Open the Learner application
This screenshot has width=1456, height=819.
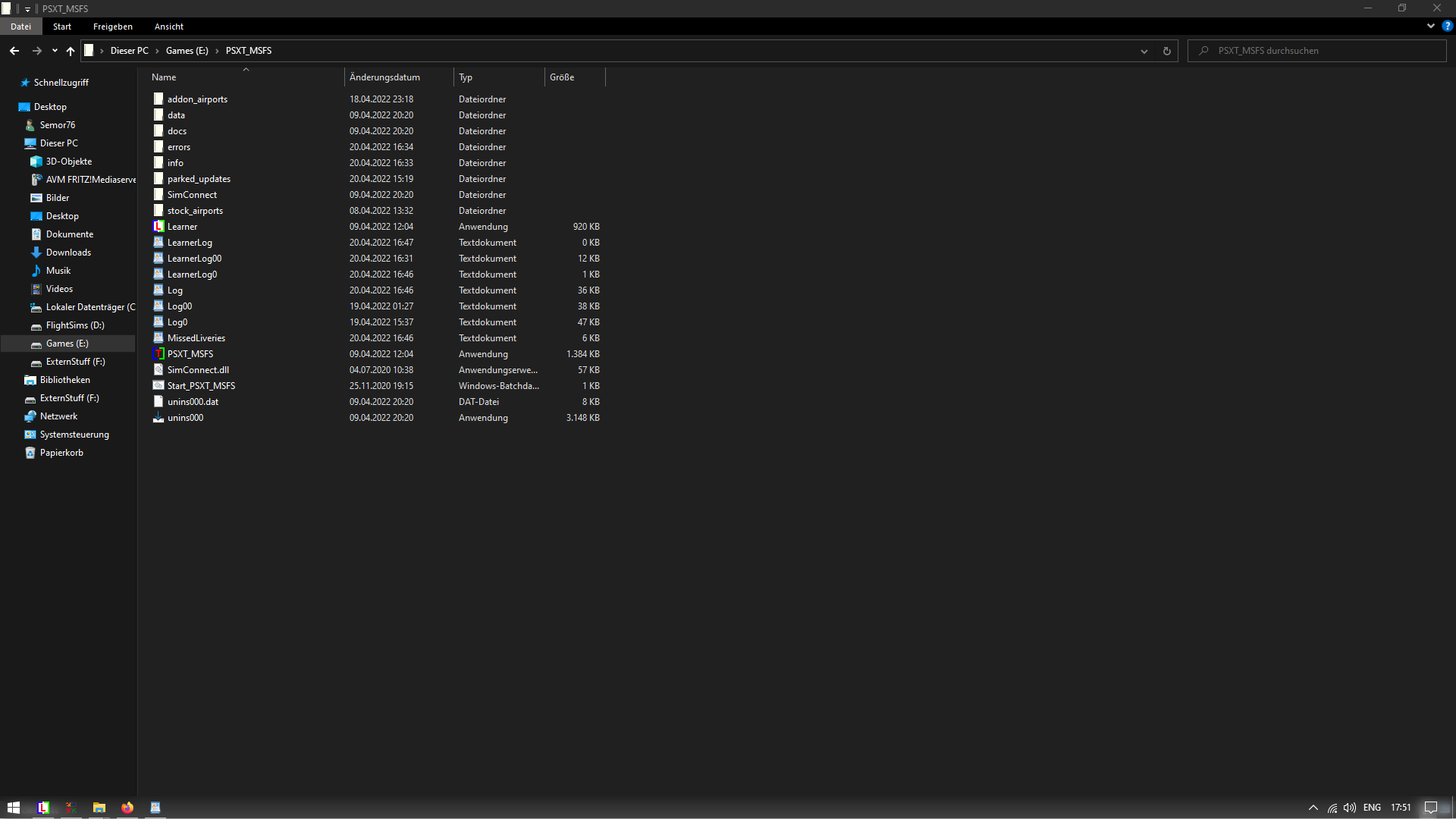click(x=183, y=226)
